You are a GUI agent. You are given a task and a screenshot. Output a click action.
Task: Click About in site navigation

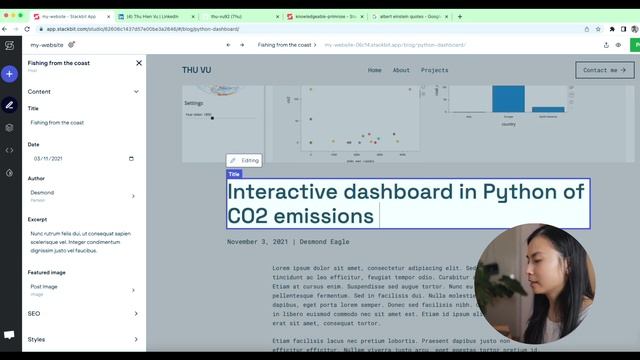pos(401,70)
